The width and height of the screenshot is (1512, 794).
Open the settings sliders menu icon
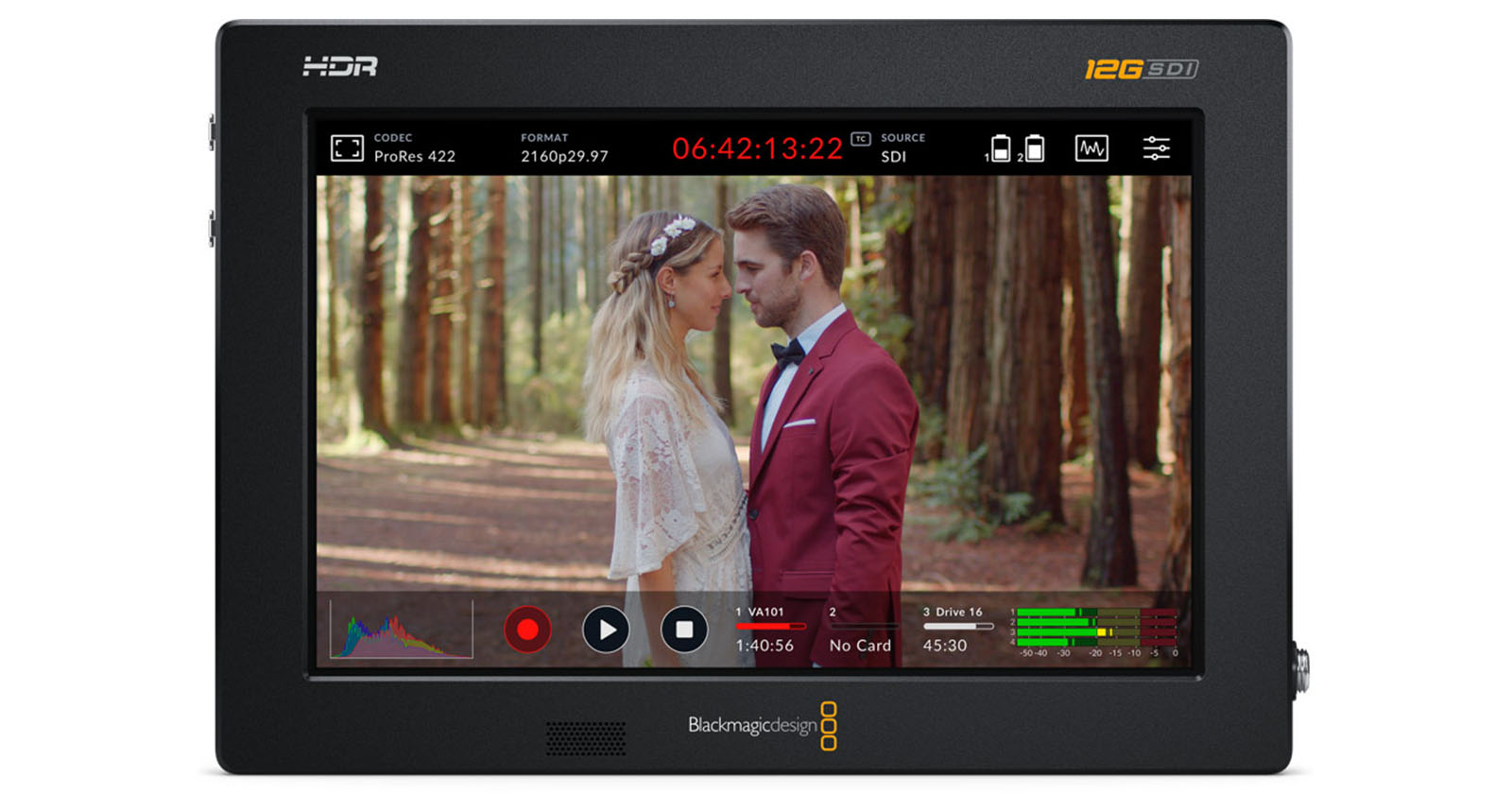click(x=1156, y=148)
